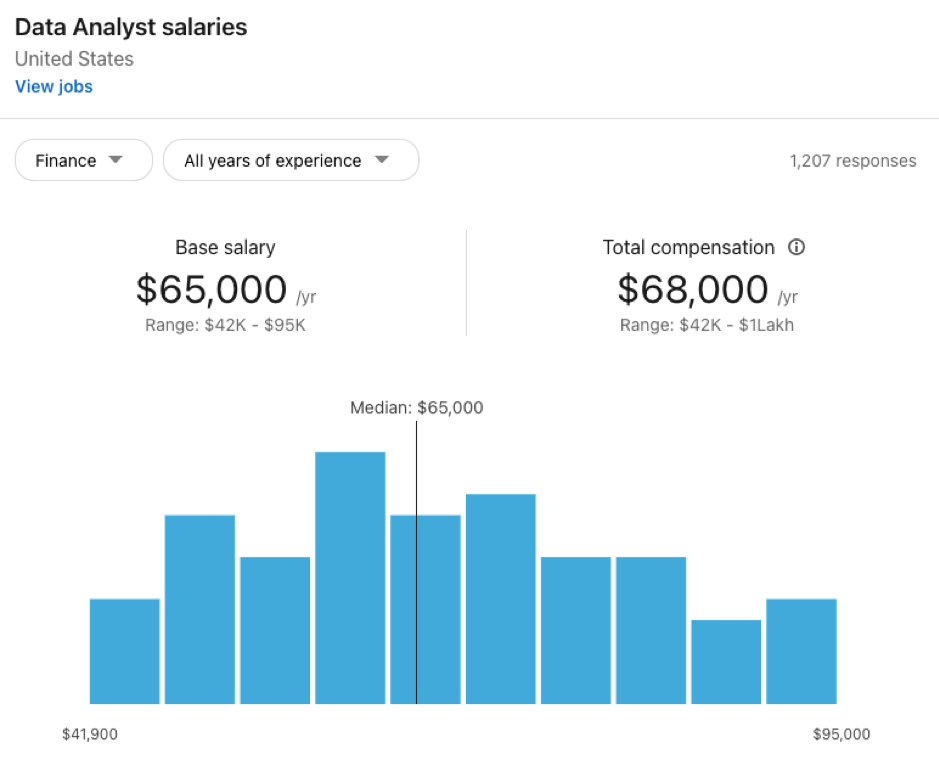Expand the Finance filter pill
Screen dimensions: 939x781
[x=83, y=160]
